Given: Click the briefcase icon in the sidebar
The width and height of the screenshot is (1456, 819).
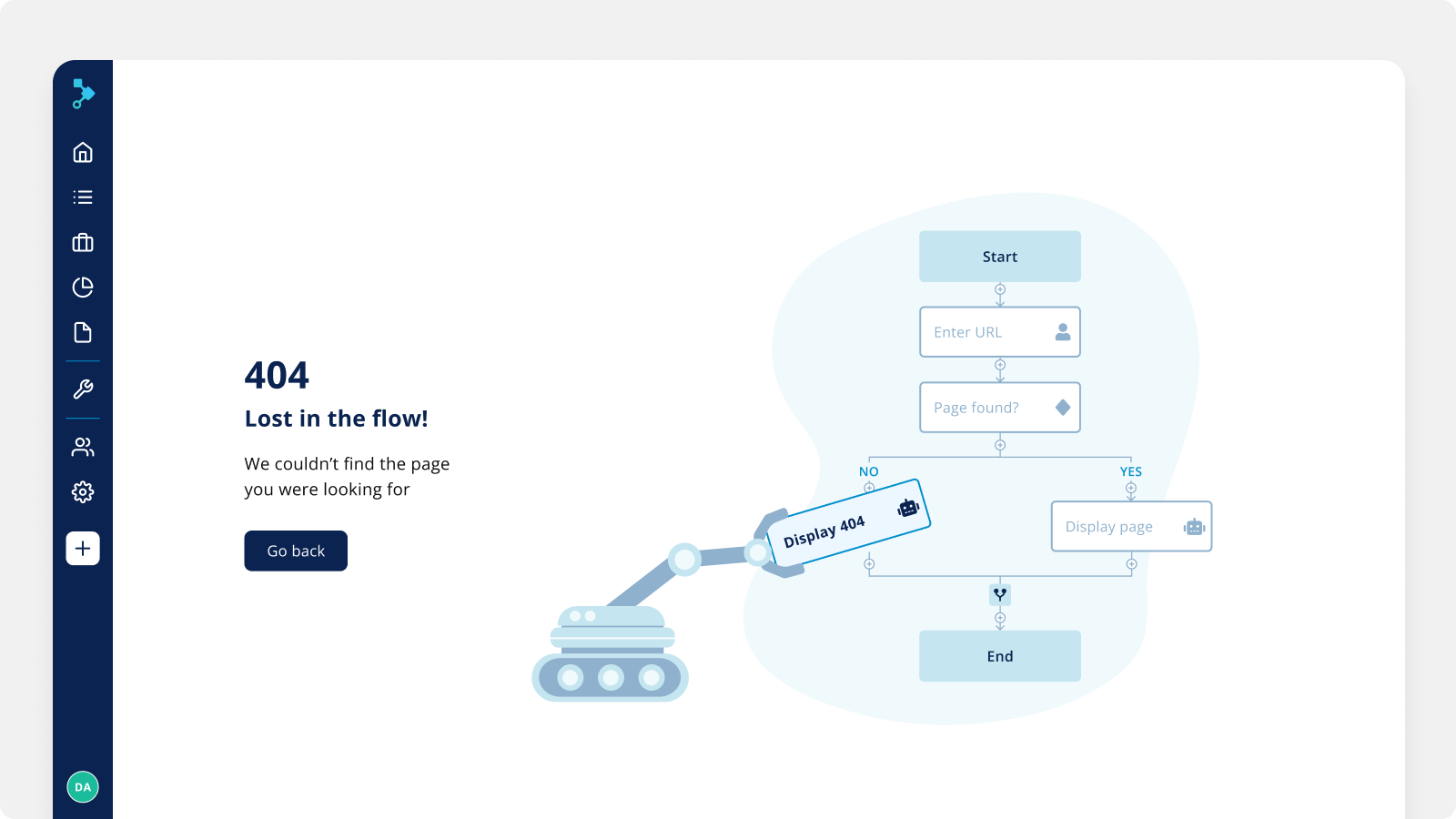Looking at the screenshot, I should tap(83, 242).
